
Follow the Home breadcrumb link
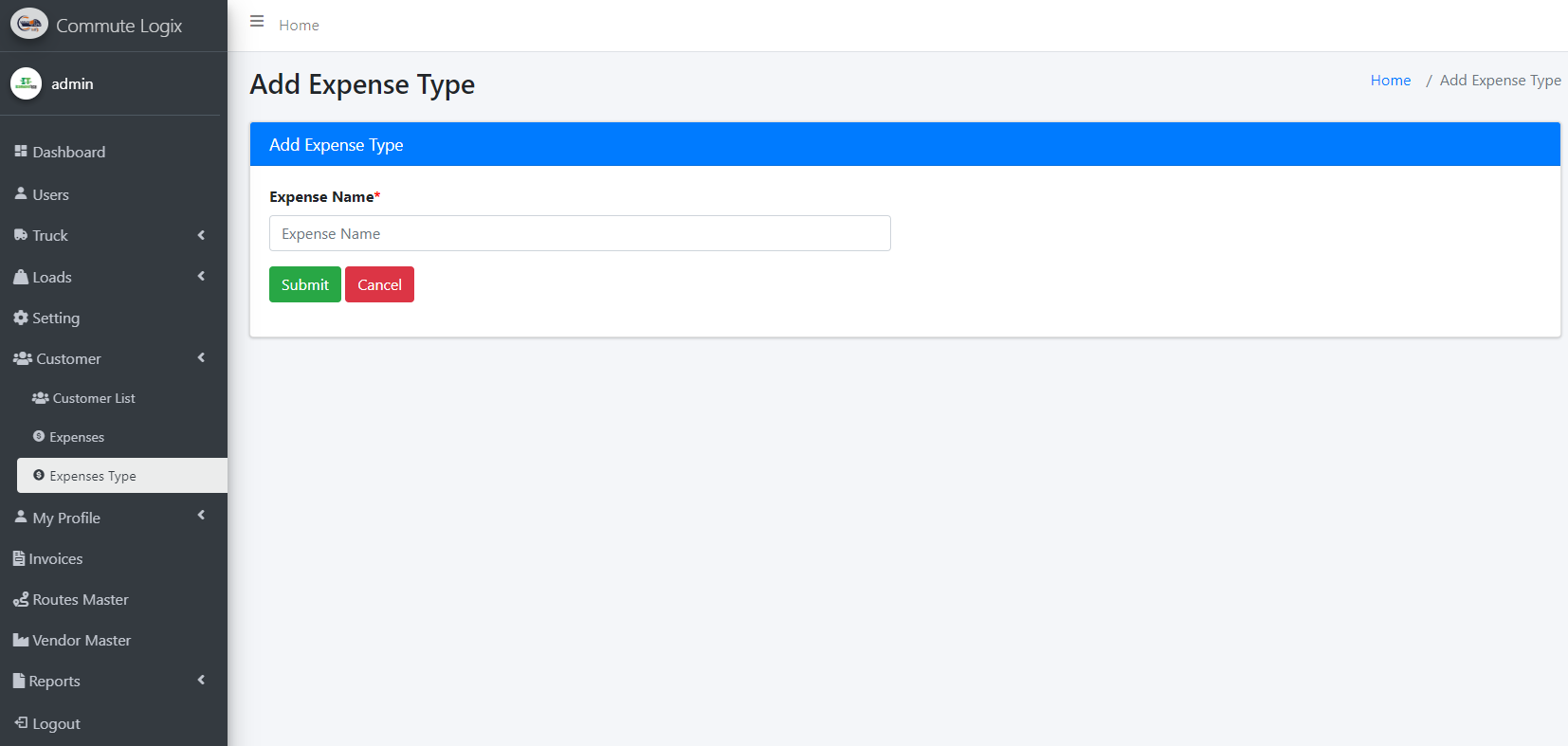point(1390,81)
